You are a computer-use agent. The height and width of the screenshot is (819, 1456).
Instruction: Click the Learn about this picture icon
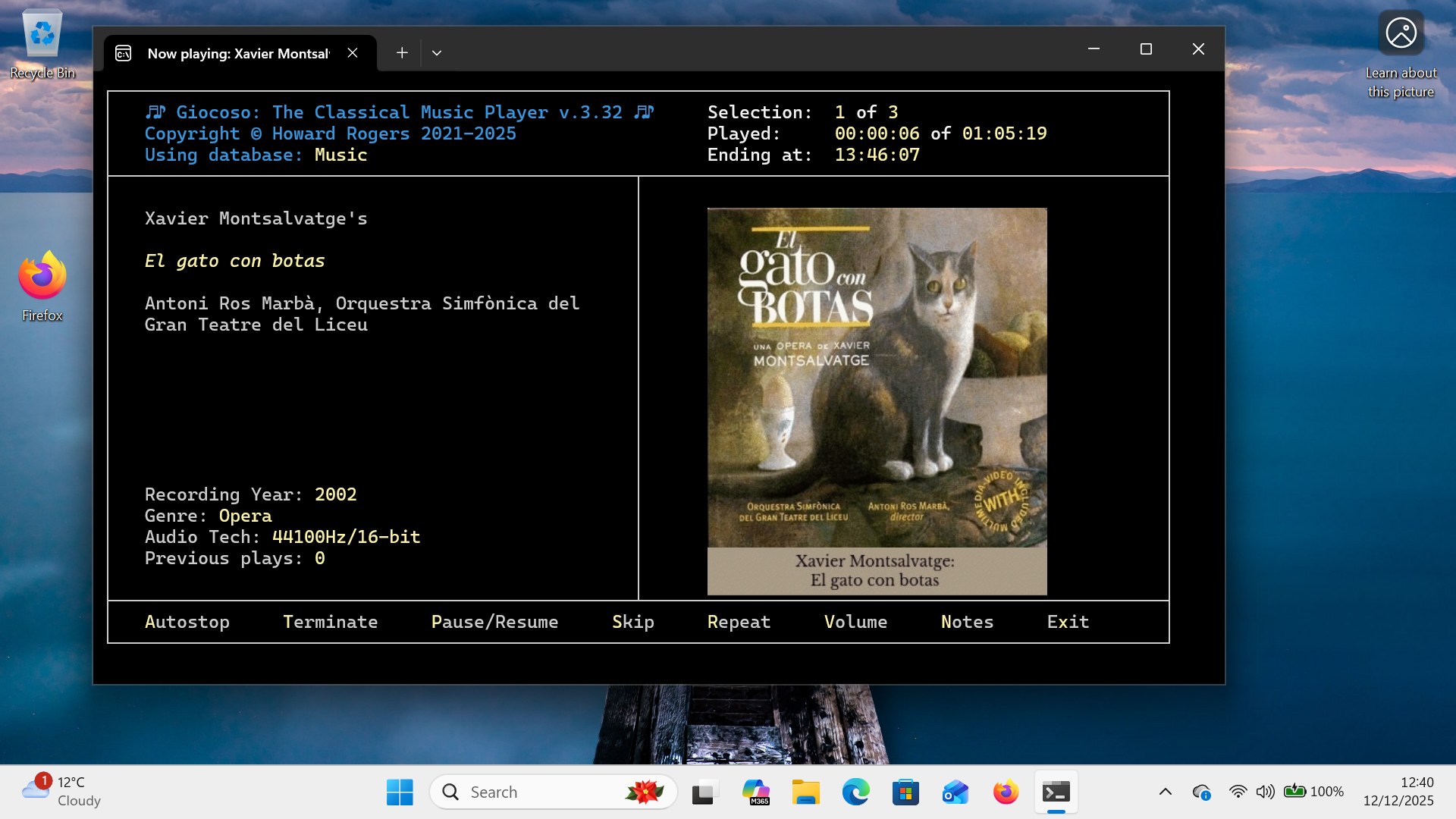(x=1401, y=33)
